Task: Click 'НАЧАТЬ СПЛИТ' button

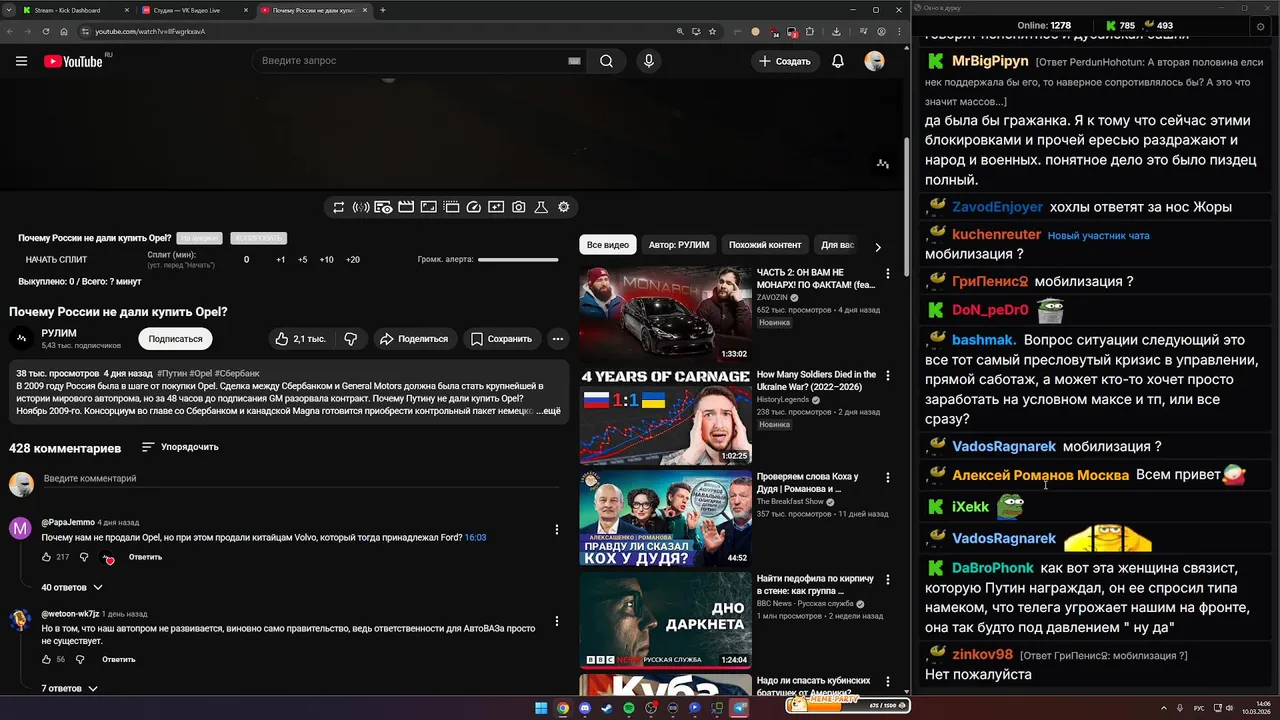Action: click(x=56, y=260)
